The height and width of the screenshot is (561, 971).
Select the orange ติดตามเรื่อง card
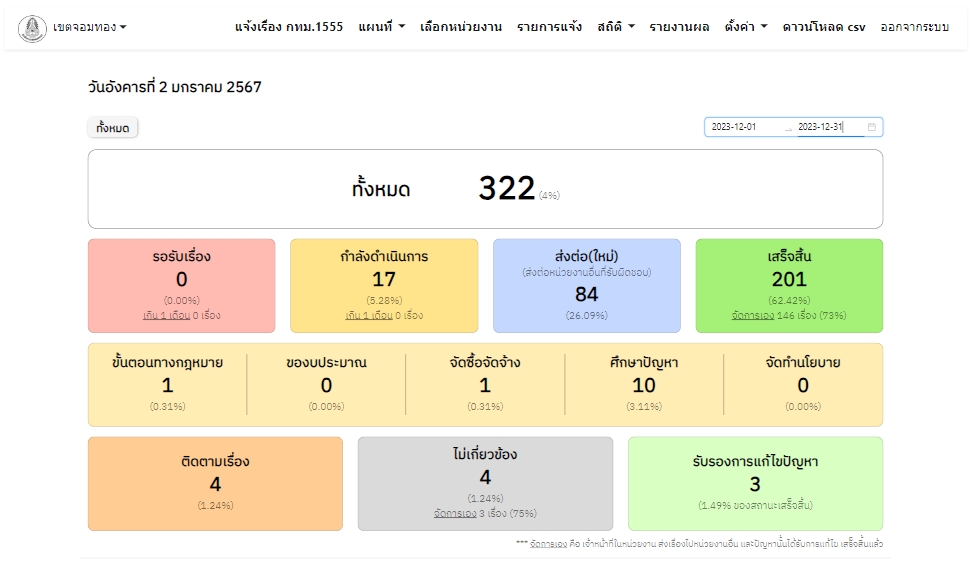215,483
